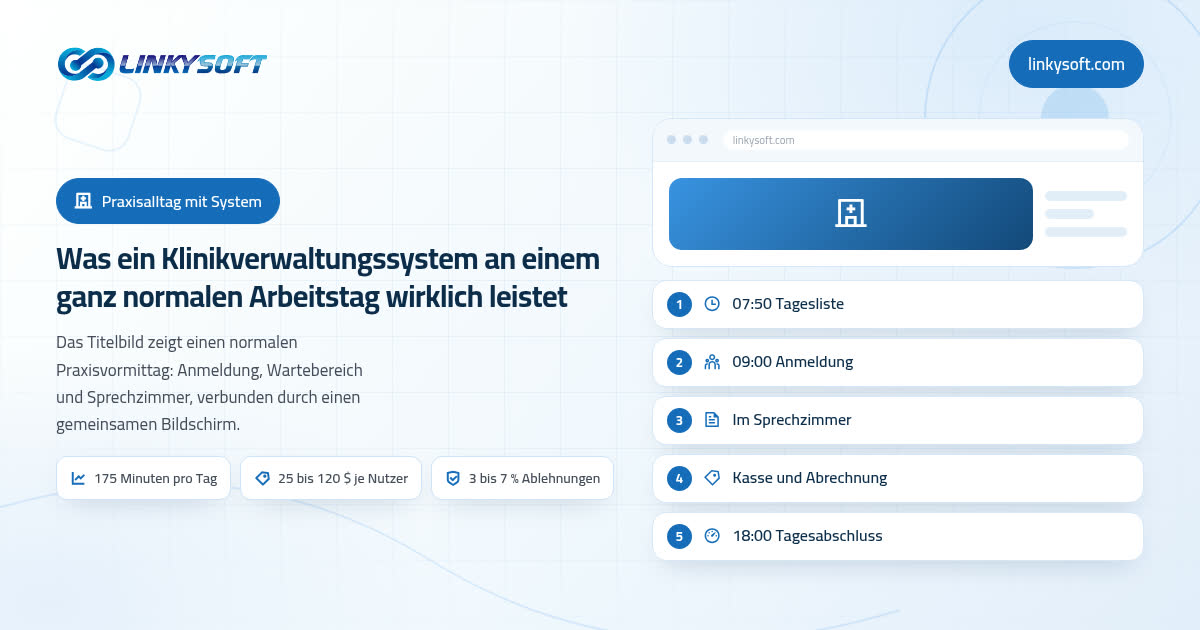The image size is (1200, 630).
Task: Click the gauge icon next to 18:00 Tagesabschluss
Action: click(x=712, y=536)
